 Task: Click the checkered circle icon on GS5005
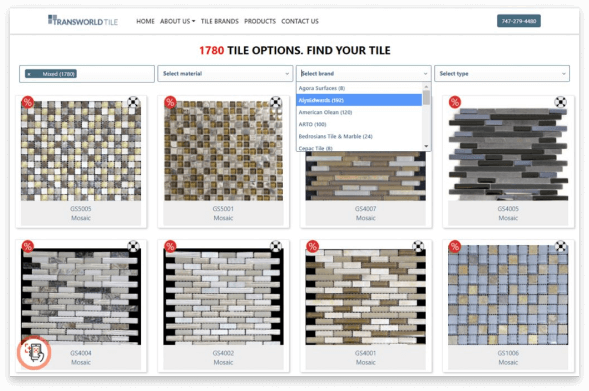[133, 102]
